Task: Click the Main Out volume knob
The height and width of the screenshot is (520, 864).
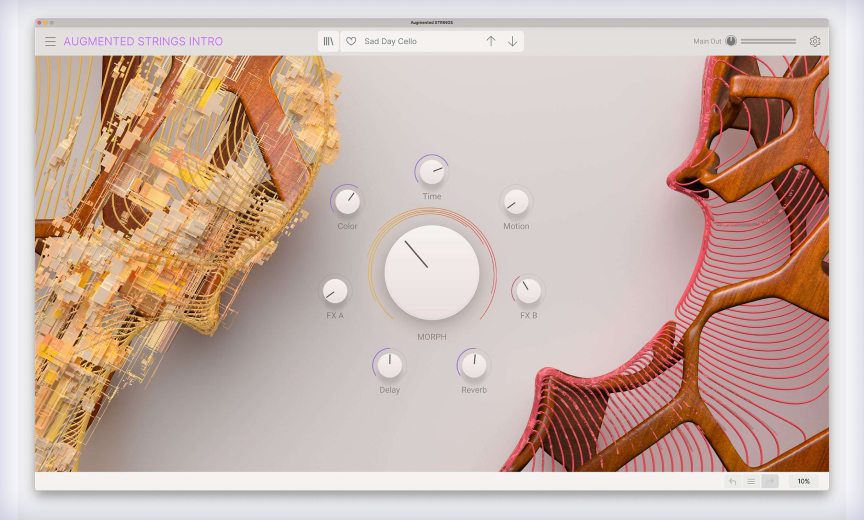Action: [x=731, y=41]
